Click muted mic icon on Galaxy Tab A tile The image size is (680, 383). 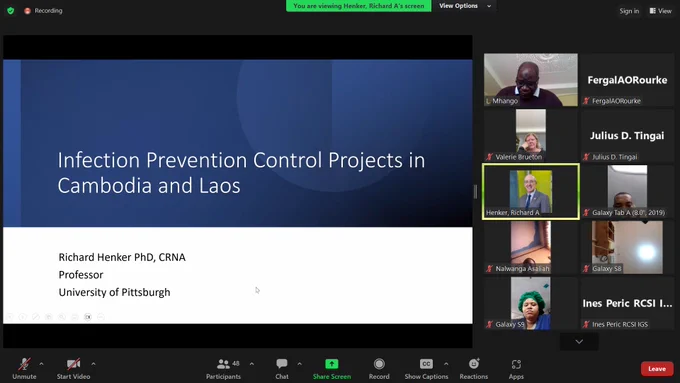click(586, 213)
